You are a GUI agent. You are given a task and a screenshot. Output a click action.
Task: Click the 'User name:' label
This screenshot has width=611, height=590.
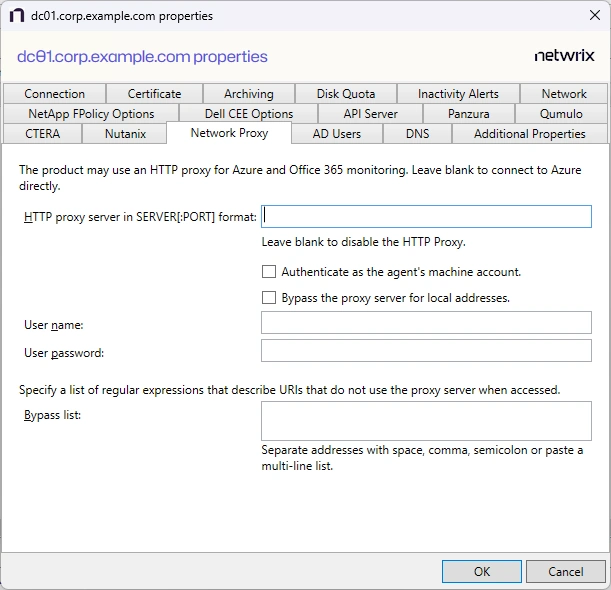[x=54, y=325]
